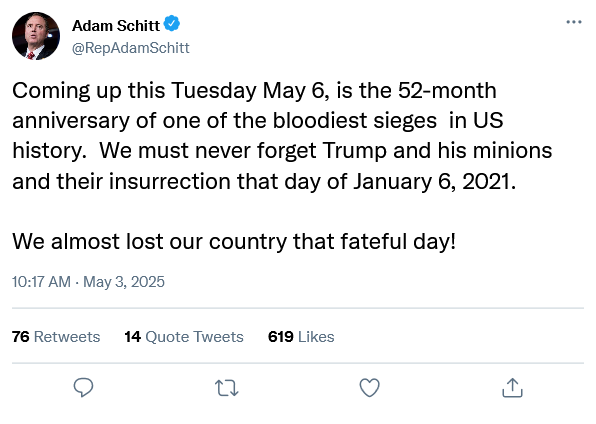View the 76 Retweets list
Viewport: 596px width, 424px height.
tap(56, 337)
